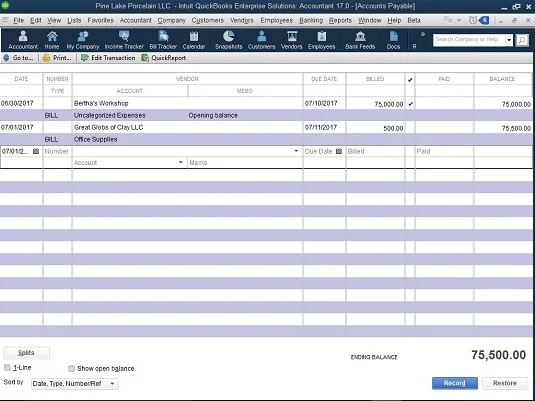The height and width of the screenshot is (401, 535).
Task: Click the 75,000.00 billed amount
Action: coord(389,104)
